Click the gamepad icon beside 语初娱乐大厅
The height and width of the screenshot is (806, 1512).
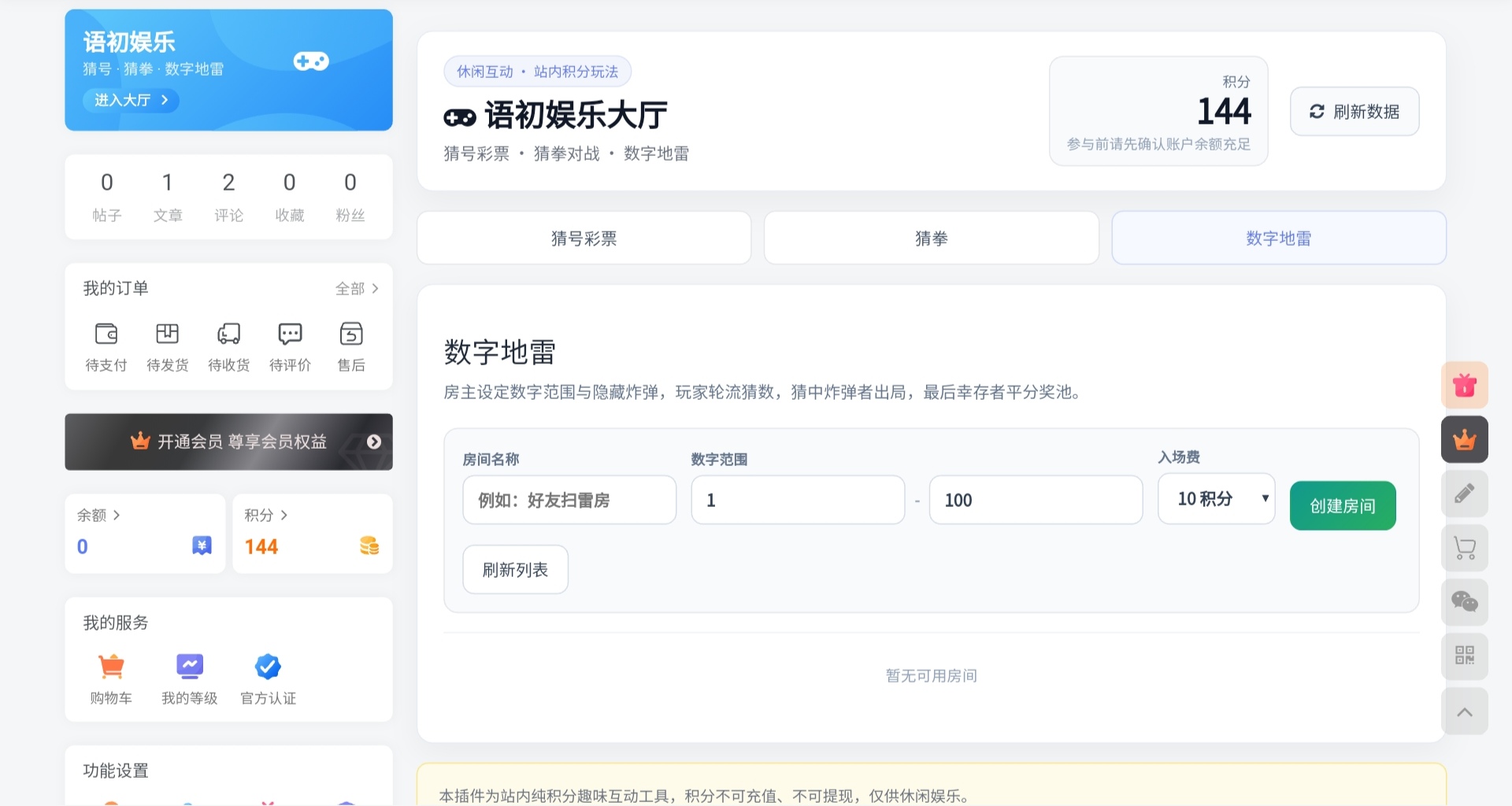point(460,118)
